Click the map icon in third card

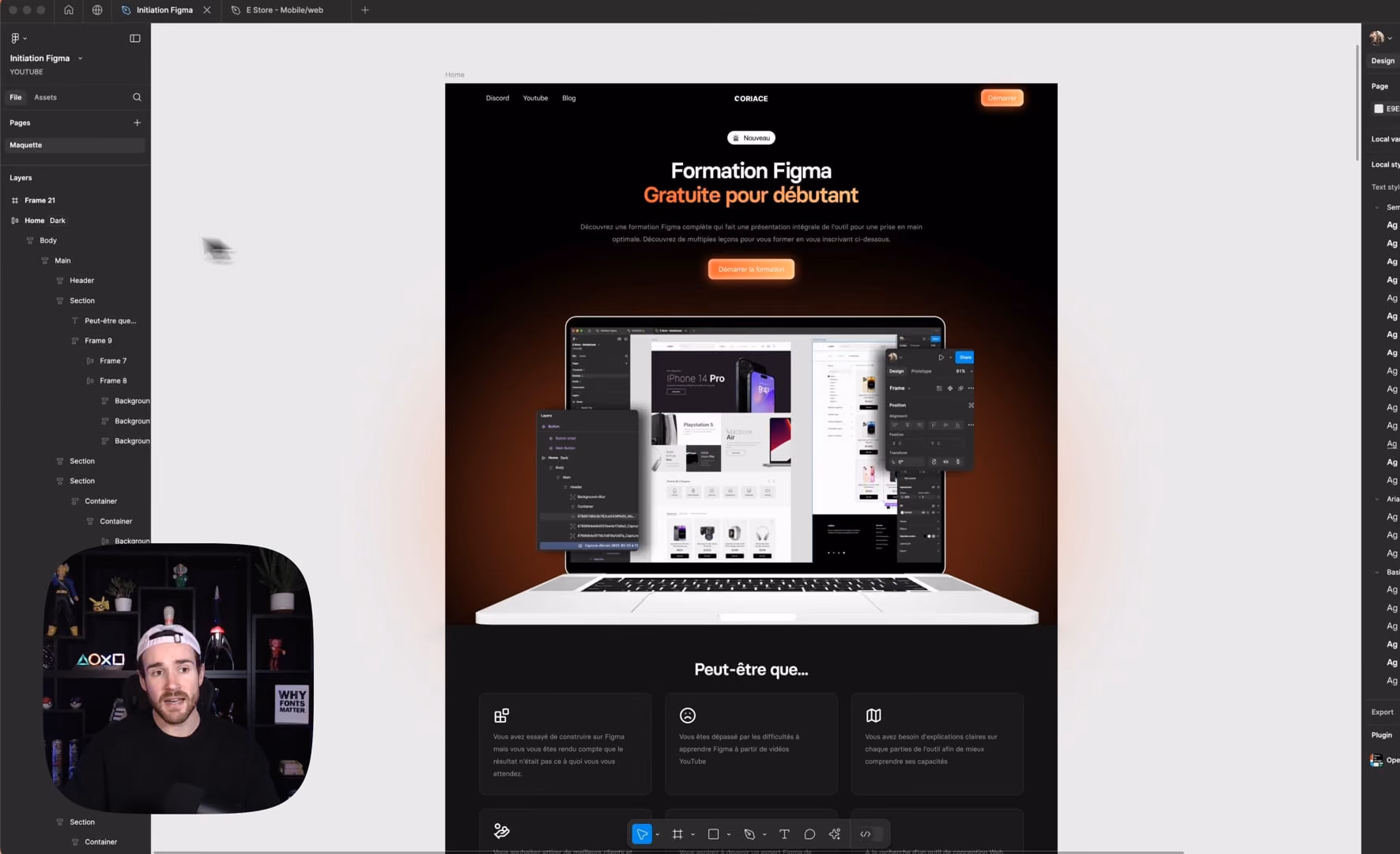(x=874, y=716)
